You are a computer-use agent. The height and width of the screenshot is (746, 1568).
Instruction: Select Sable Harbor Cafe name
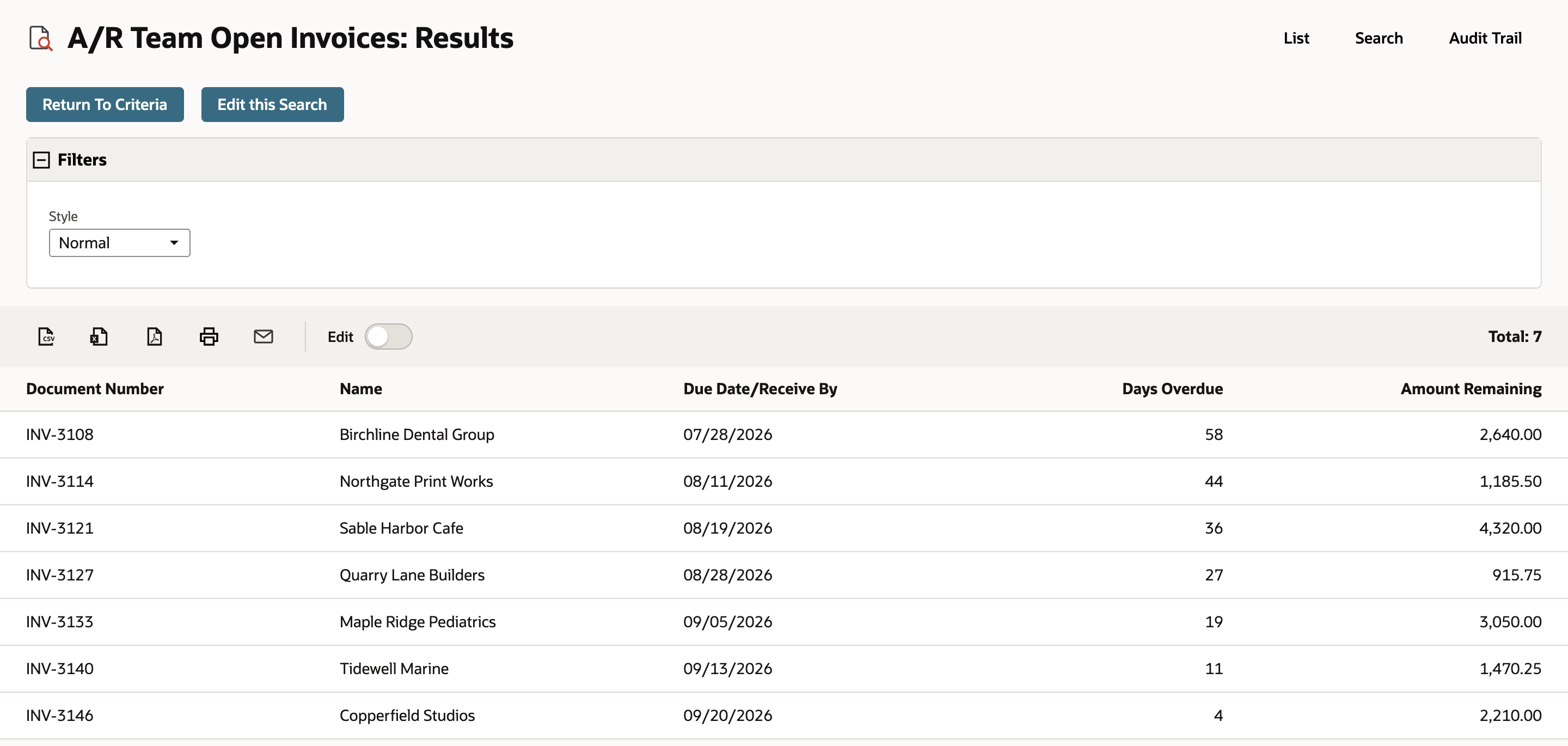[401, 528]
